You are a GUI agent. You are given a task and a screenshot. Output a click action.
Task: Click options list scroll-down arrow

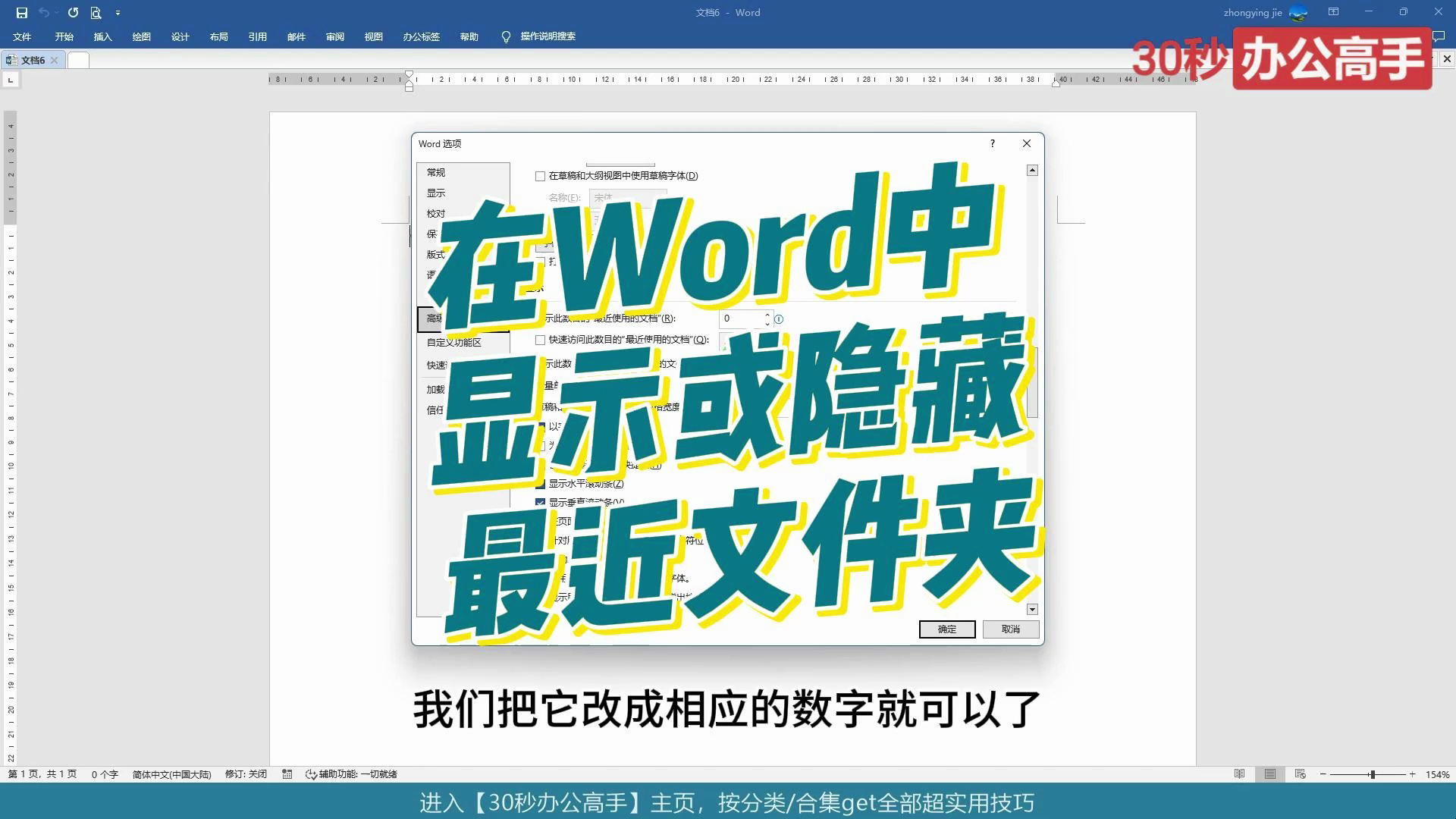[x=1032, y=610]
